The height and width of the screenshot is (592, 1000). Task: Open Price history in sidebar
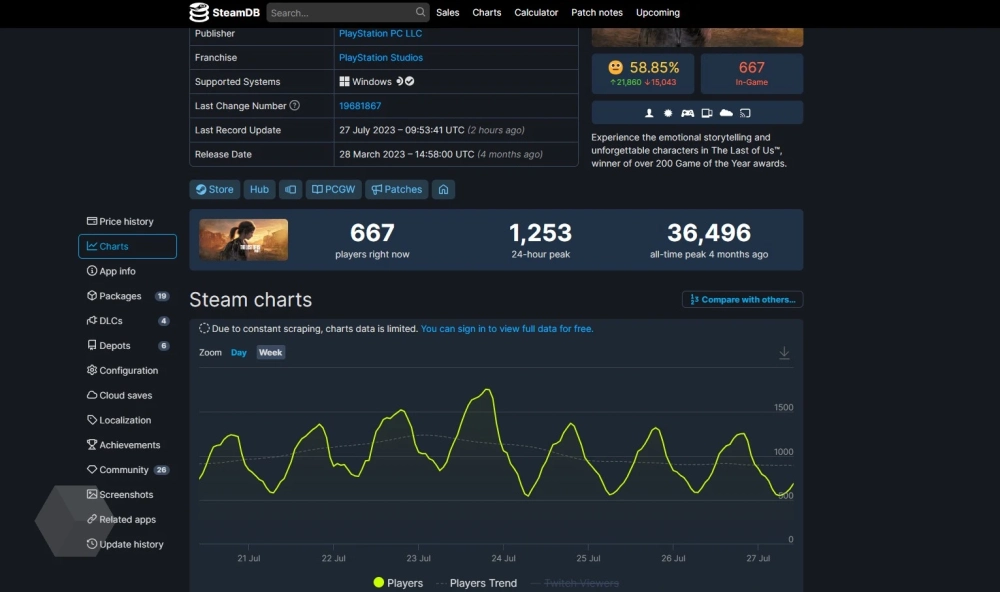pos(126,221)
